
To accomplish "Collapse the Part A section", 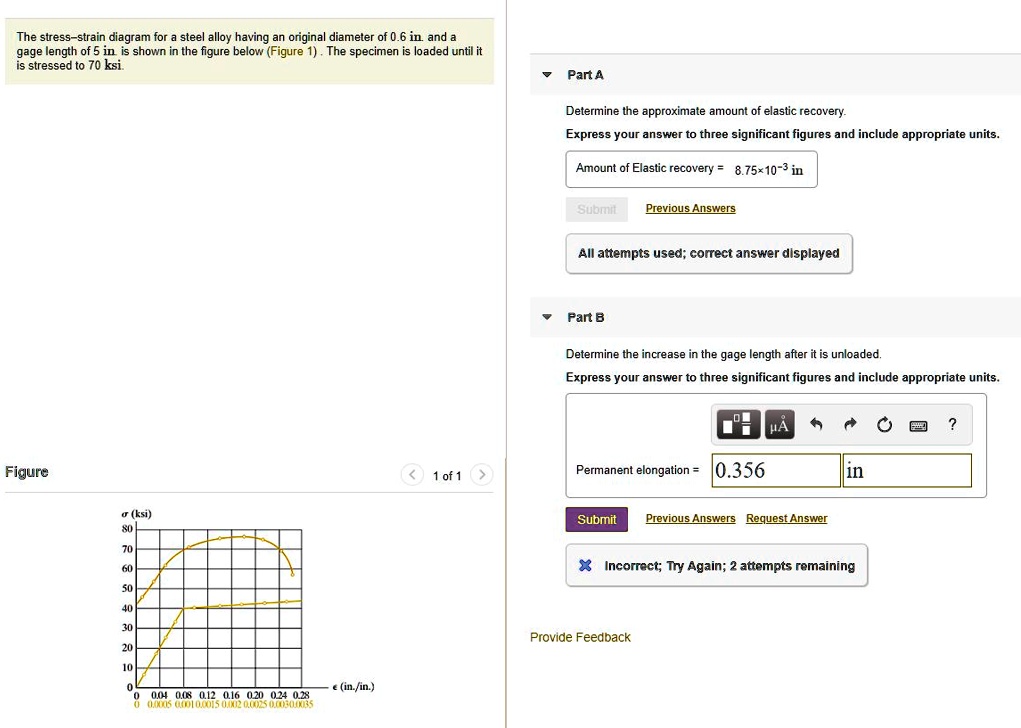I will 546,75.
